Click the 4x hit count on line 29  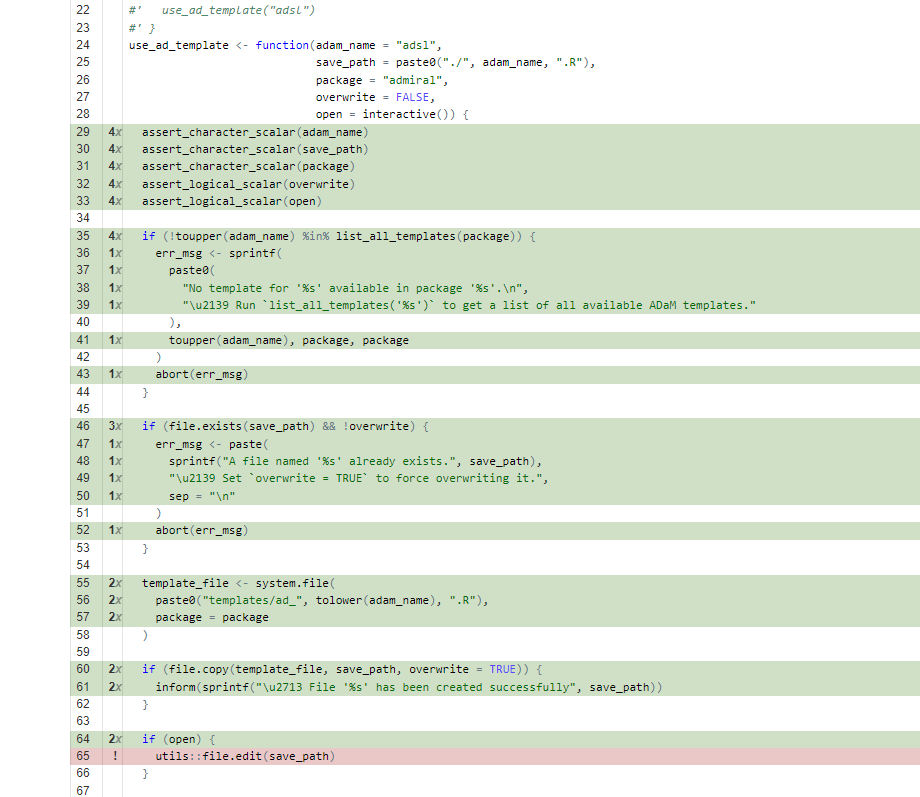point(115,132)
